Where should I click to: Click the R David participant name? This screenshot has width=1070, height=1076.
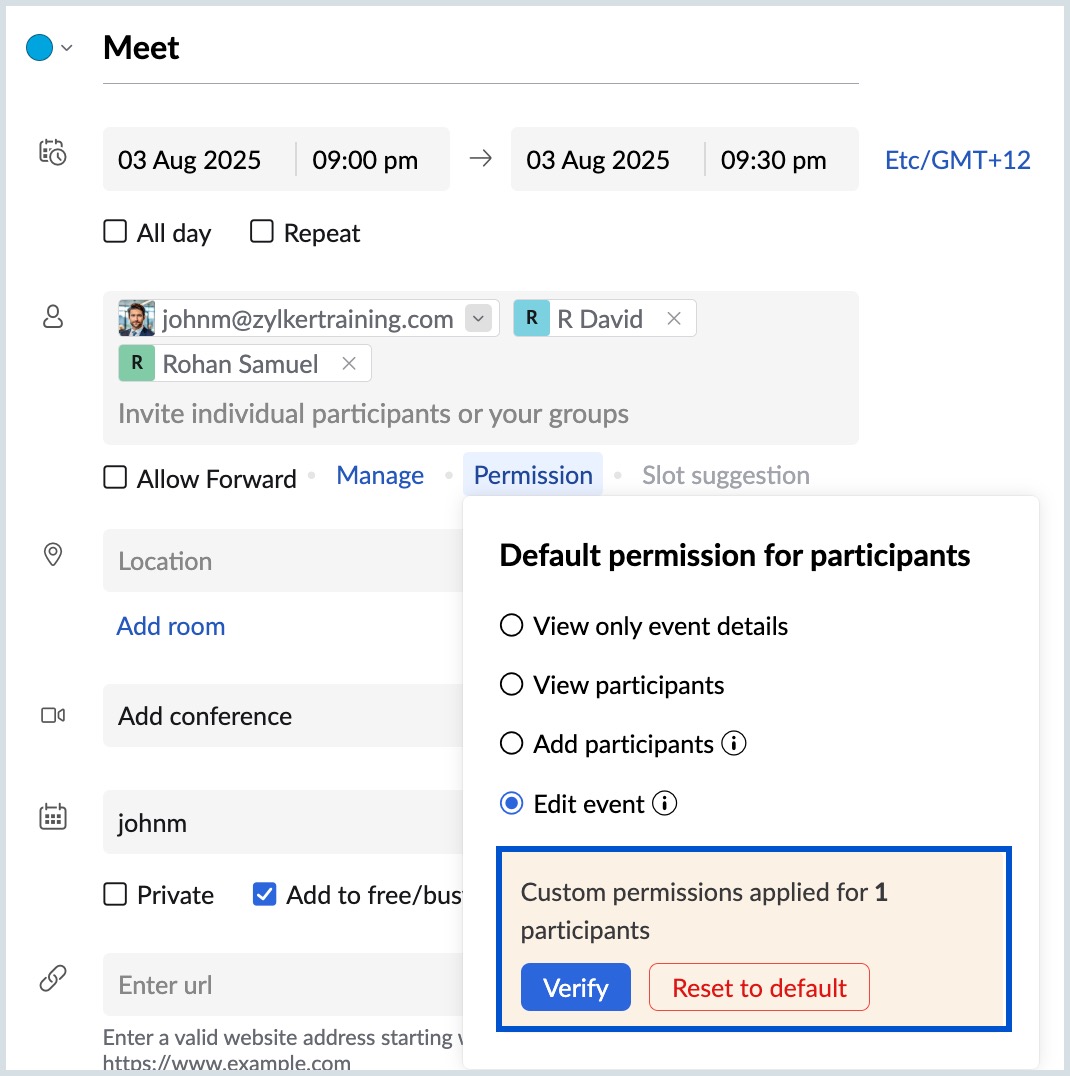[x=600, y=319]
